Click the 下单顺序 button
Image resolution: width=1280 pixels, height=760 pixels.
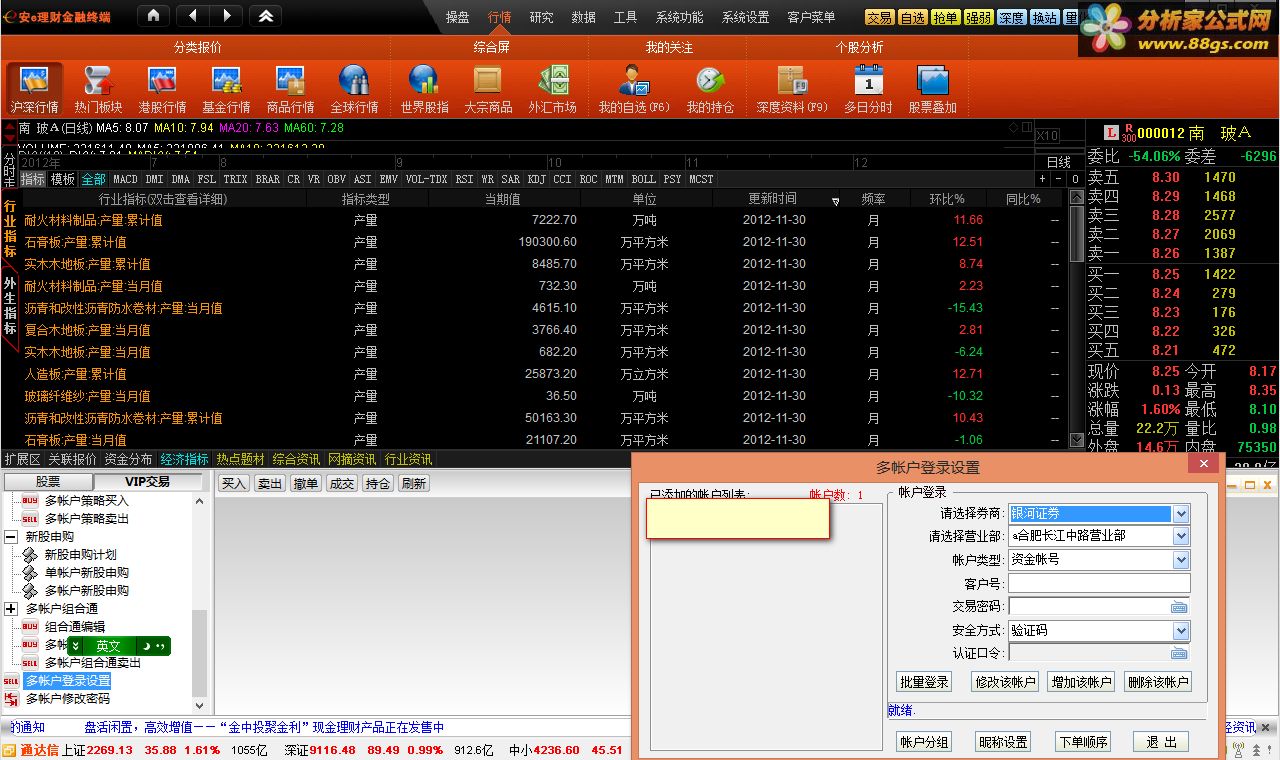1083,742
